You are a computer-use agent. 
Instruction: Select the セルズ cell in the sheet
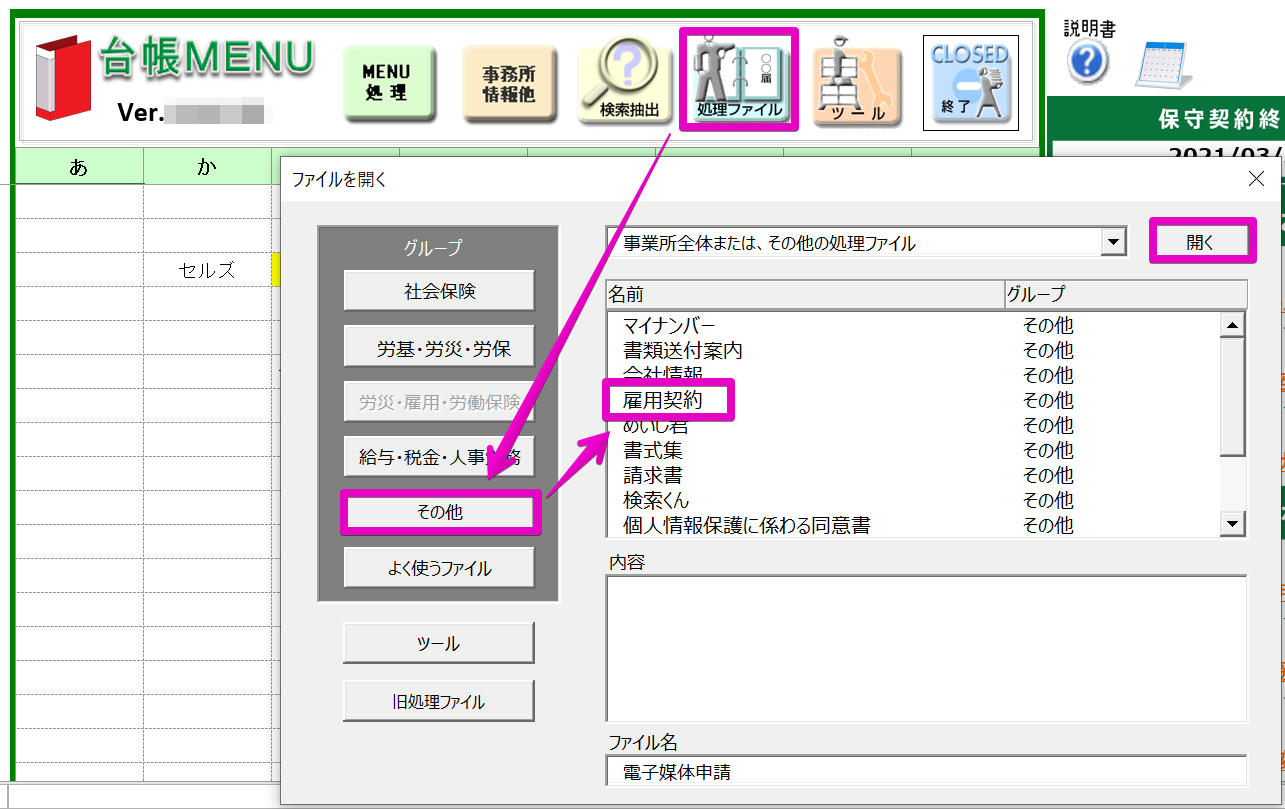[207, 270]
